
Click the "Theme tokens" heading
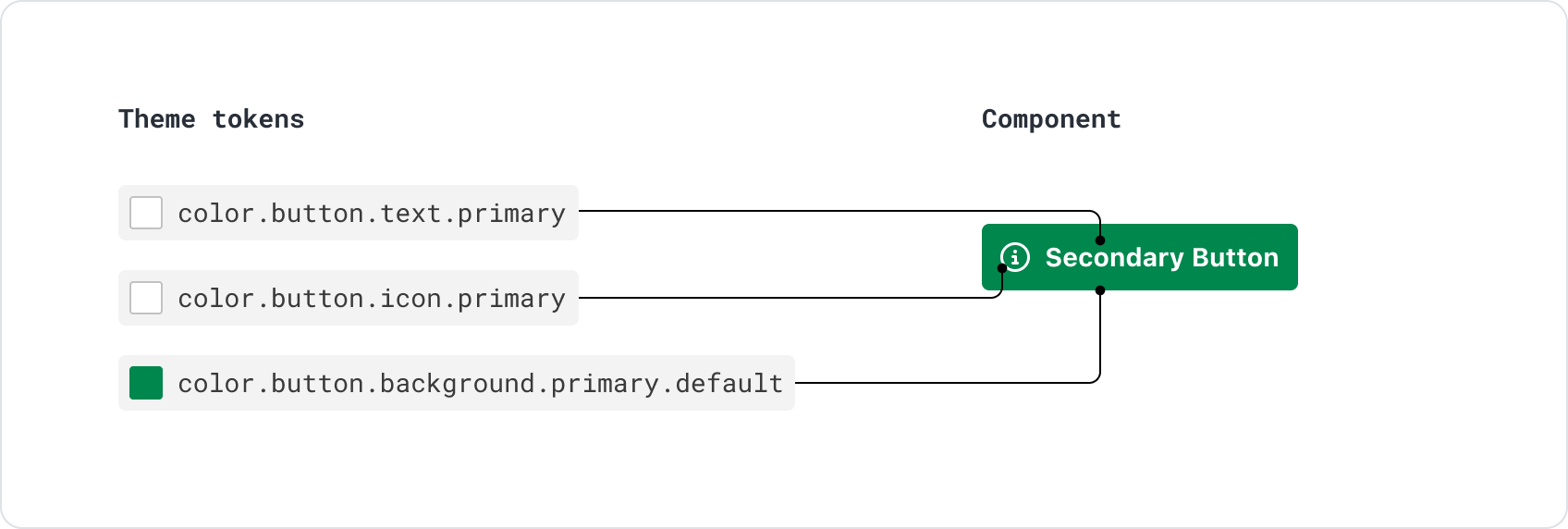coord(211,119)
